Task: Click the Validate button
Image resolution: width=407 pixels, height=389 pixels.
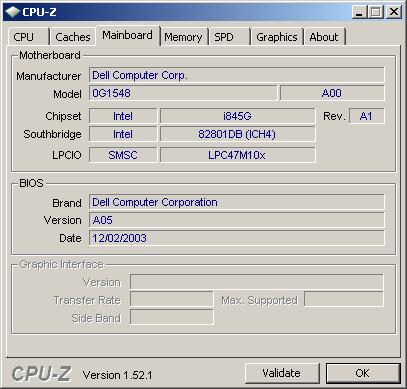Action: pos(282,373)
